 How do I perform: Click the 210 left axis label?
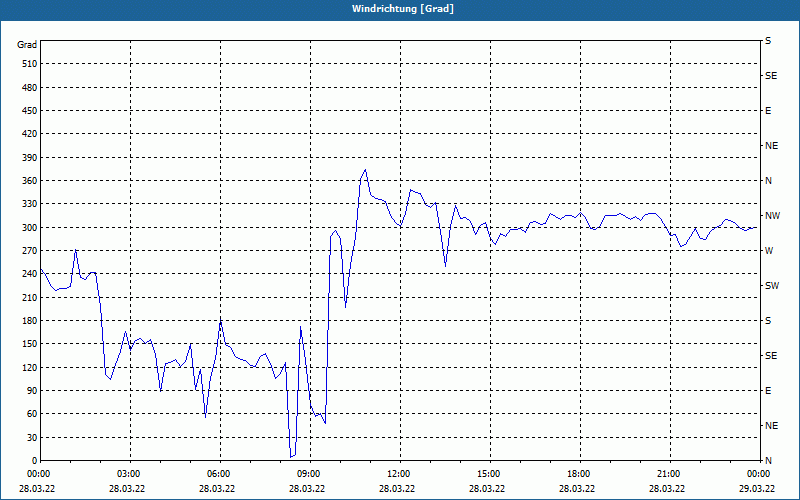(x=30, y=297)
